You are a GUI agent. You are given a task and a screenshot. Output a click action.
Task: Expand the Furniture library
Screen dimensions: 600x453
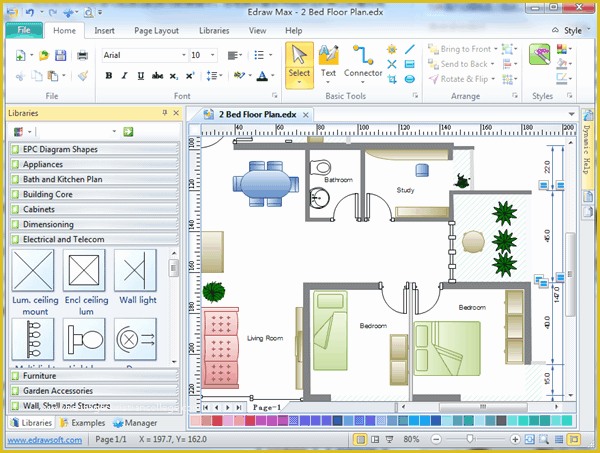[x=94, y=376]
